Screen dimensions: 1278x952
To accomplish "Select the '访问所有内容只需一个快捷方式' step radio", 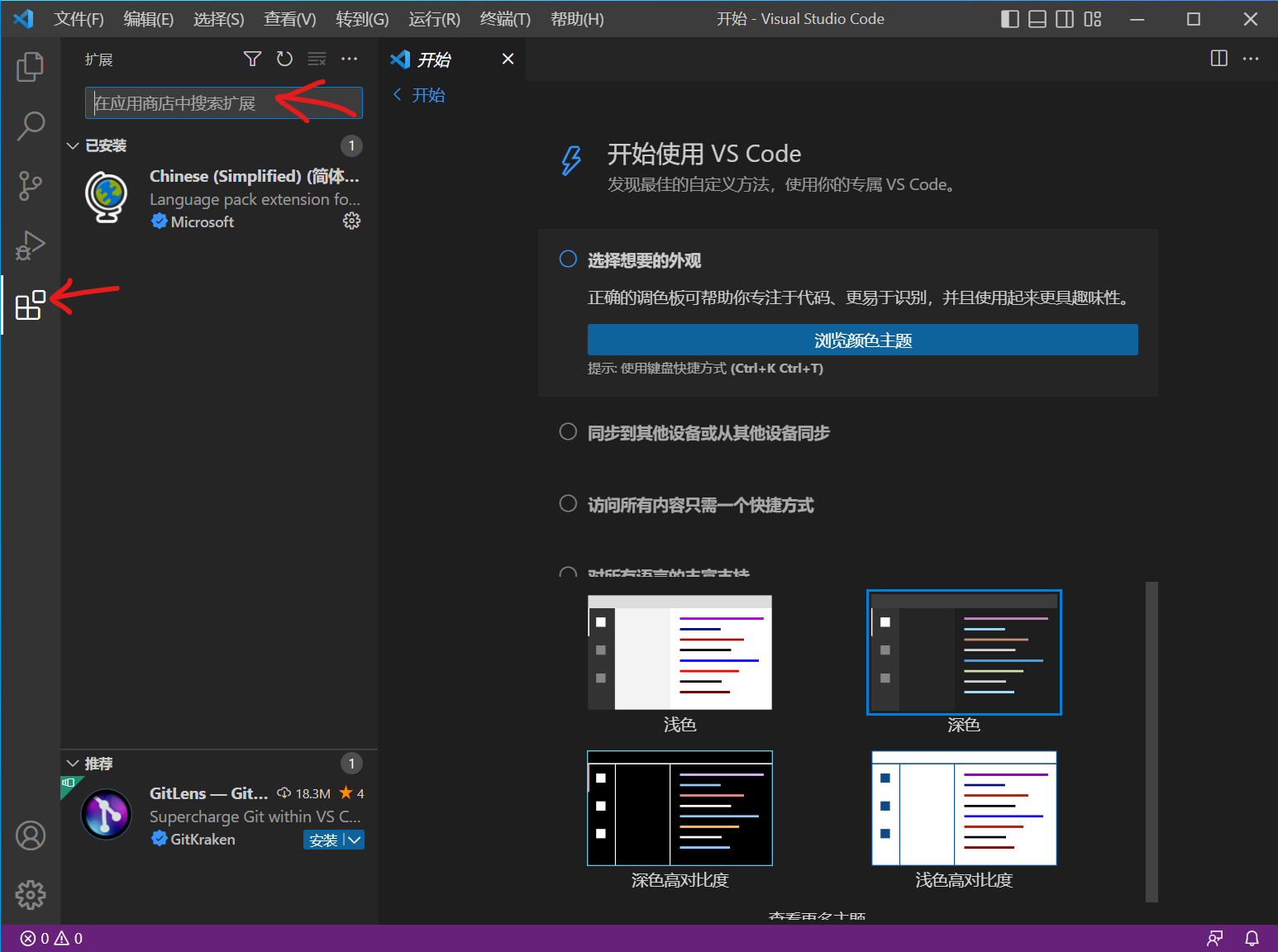I will point(568,503).
